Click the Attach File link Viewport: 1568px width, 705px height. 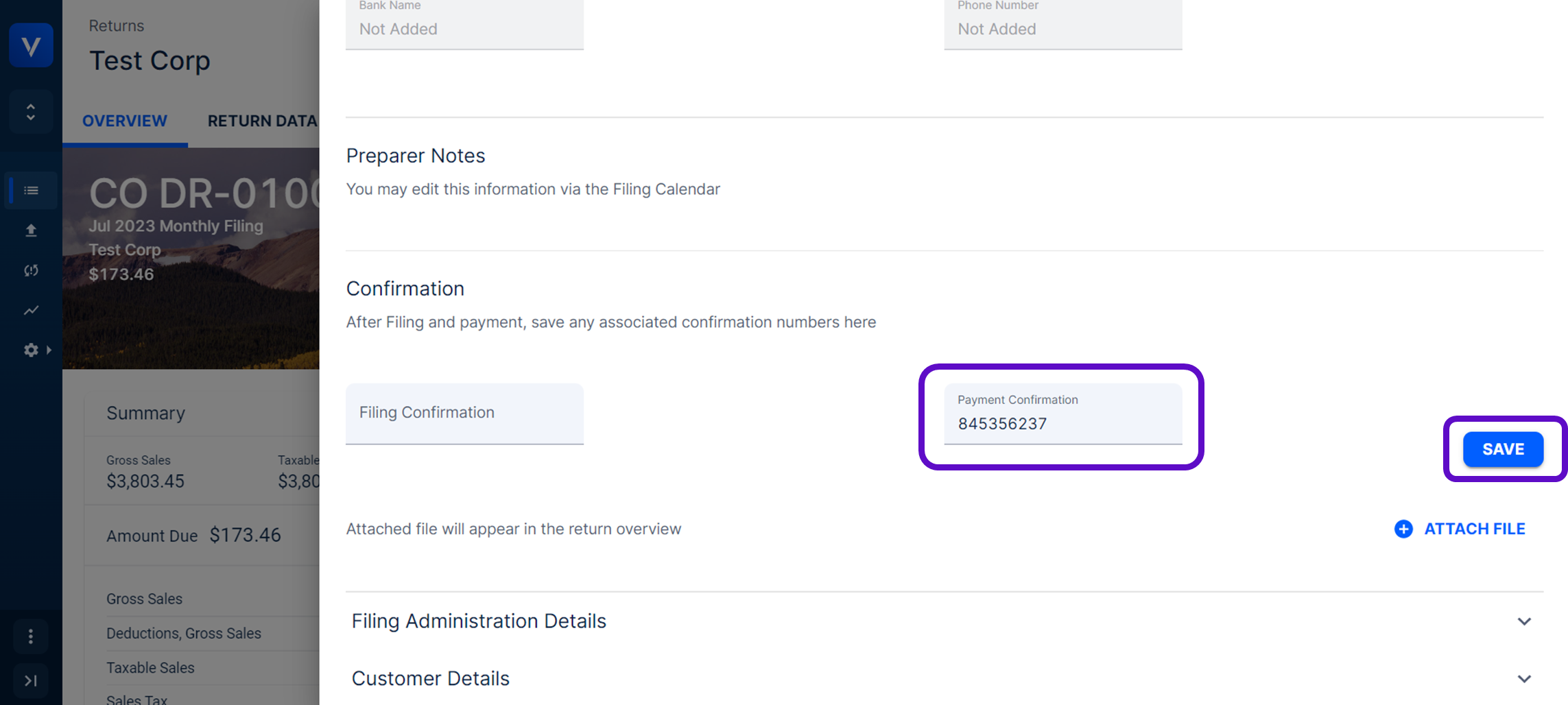(x=1475, y=529)
